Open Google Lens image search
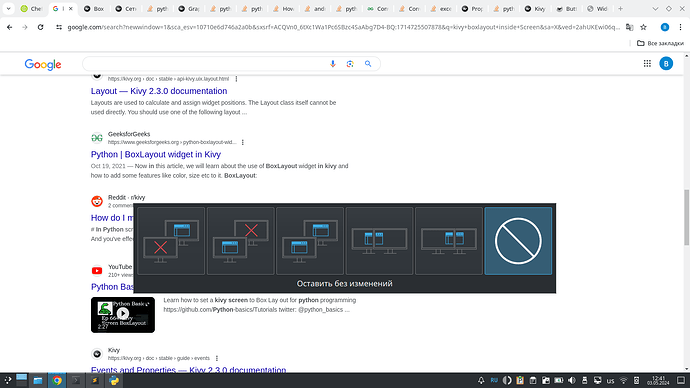This screenshot has height=388, width=690. click(350, 64)
